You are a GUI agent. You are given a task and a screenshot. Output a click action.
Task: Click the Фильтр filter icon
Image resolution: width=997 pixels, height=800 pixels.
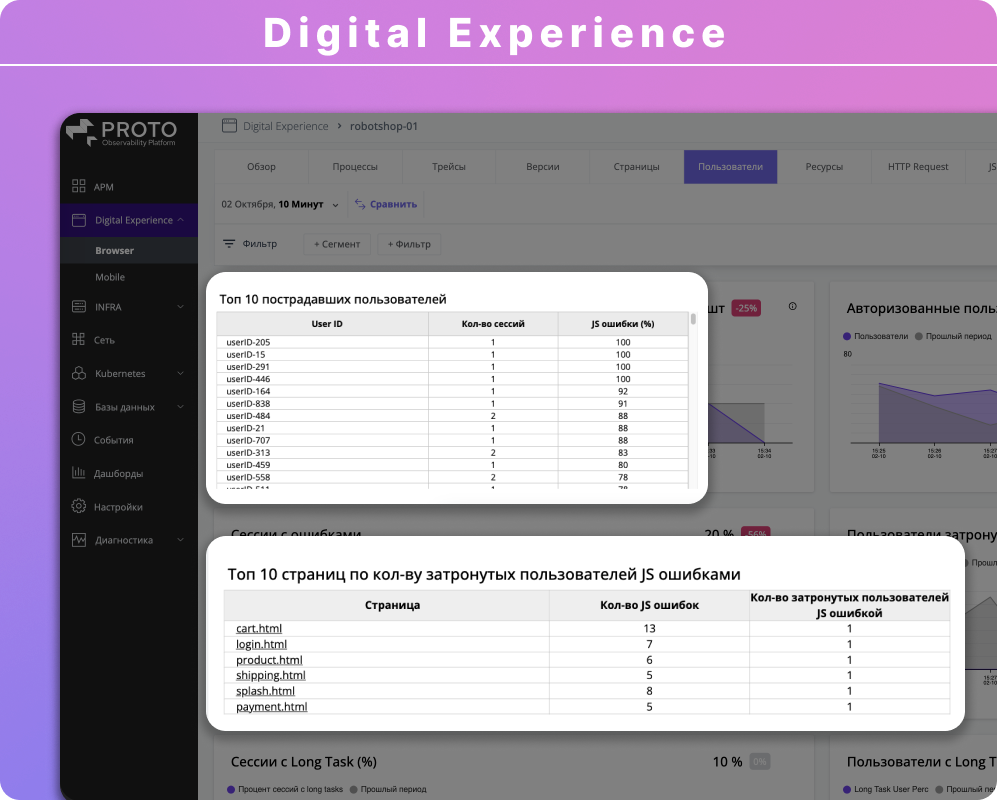coord(229,243)
